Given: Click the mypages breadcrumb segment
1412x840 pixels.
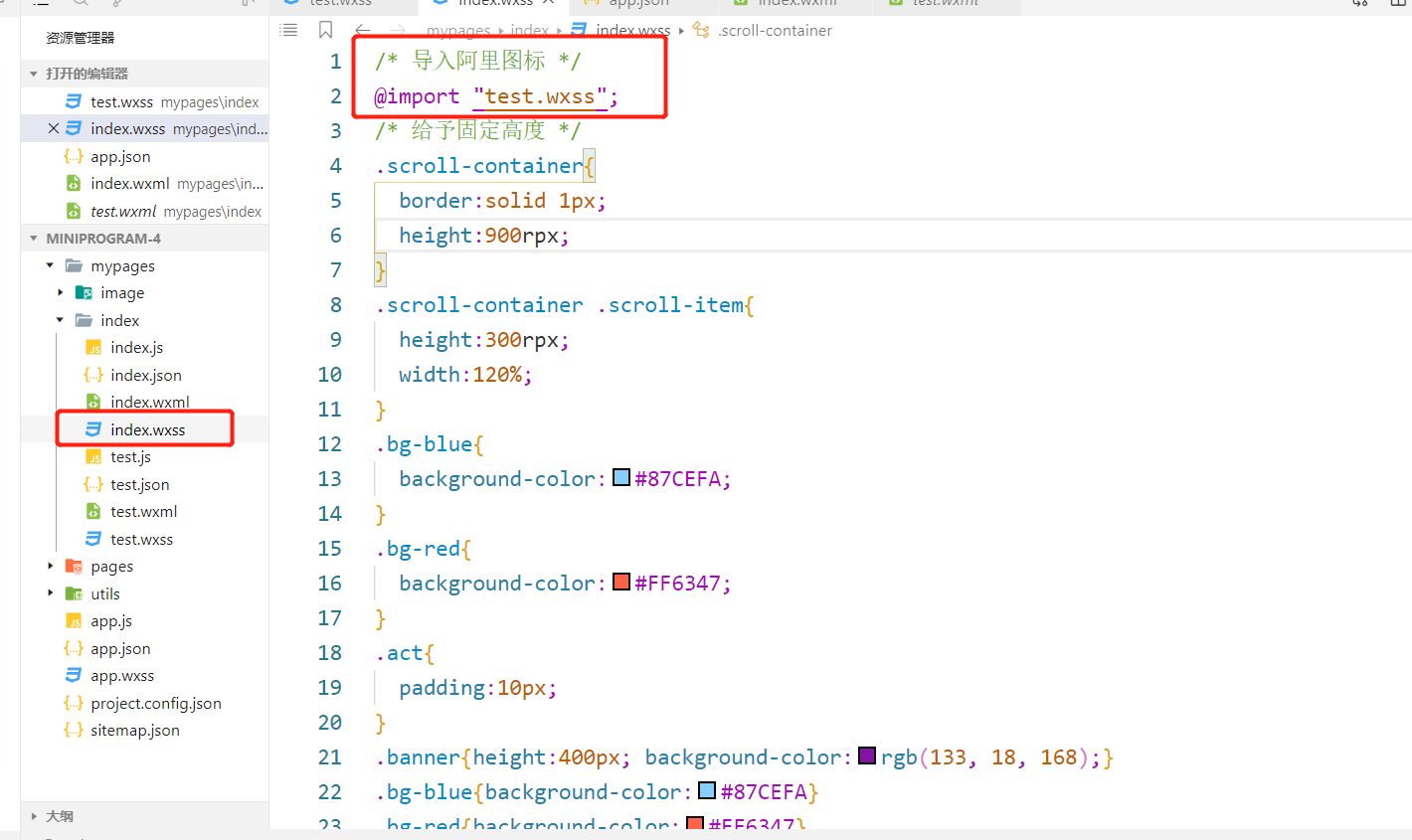Looking at the screenshot, I should click(458, 31).
